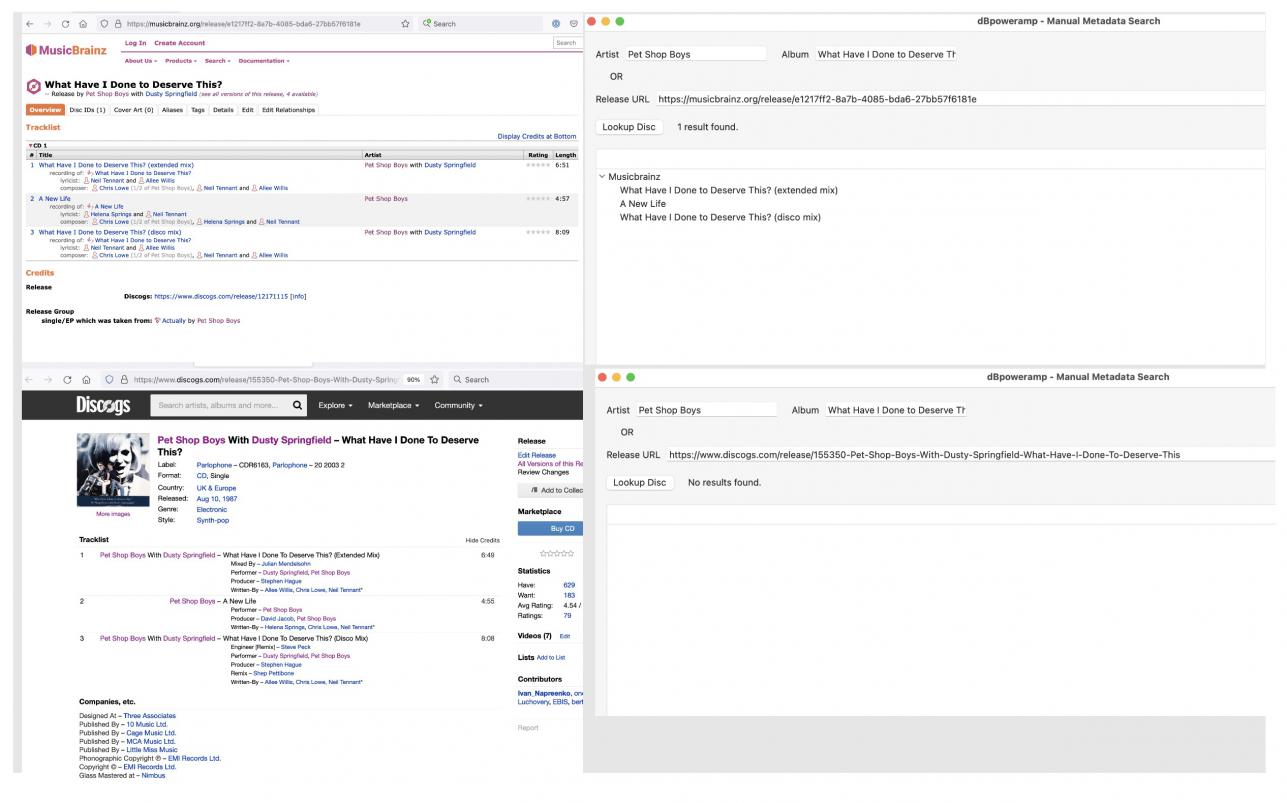Click the Discogs logo
1287x803 pixels.
(103, 405)
